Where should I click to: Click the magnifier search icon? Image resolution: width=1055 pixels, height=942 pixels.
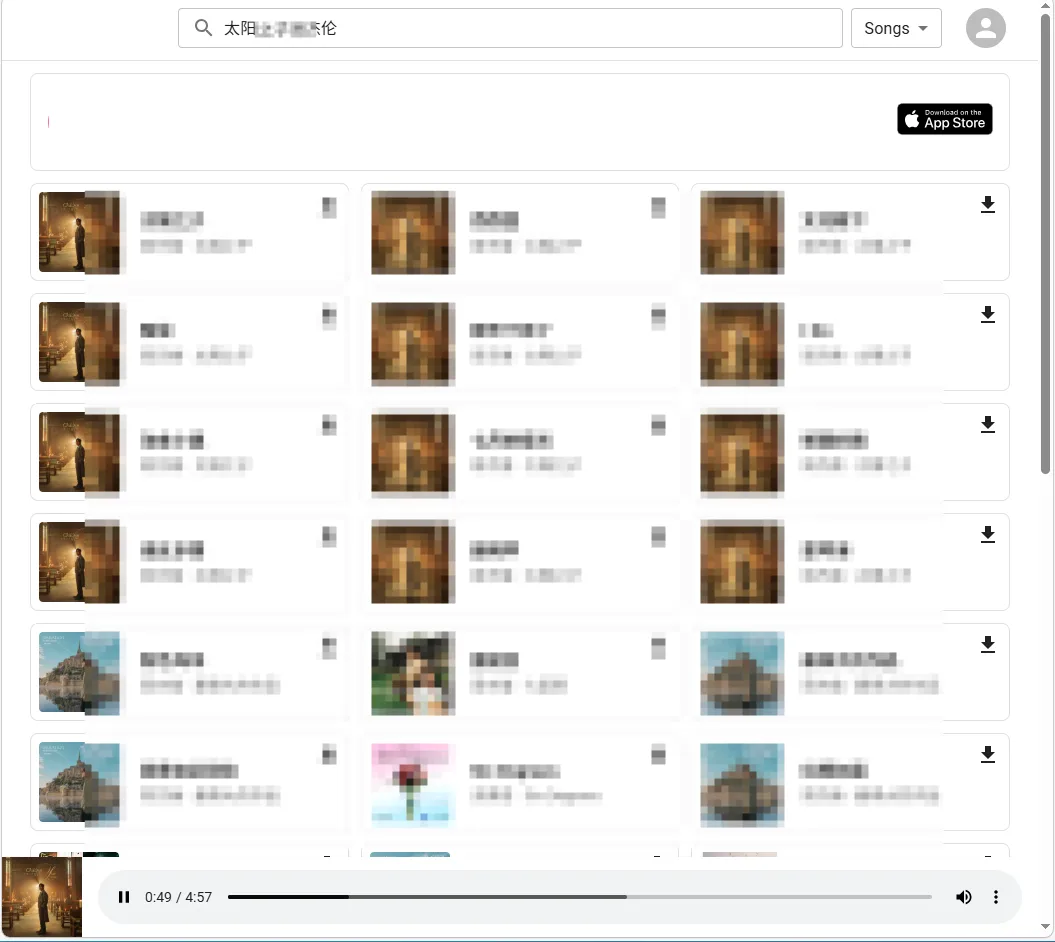click(203, 28)
